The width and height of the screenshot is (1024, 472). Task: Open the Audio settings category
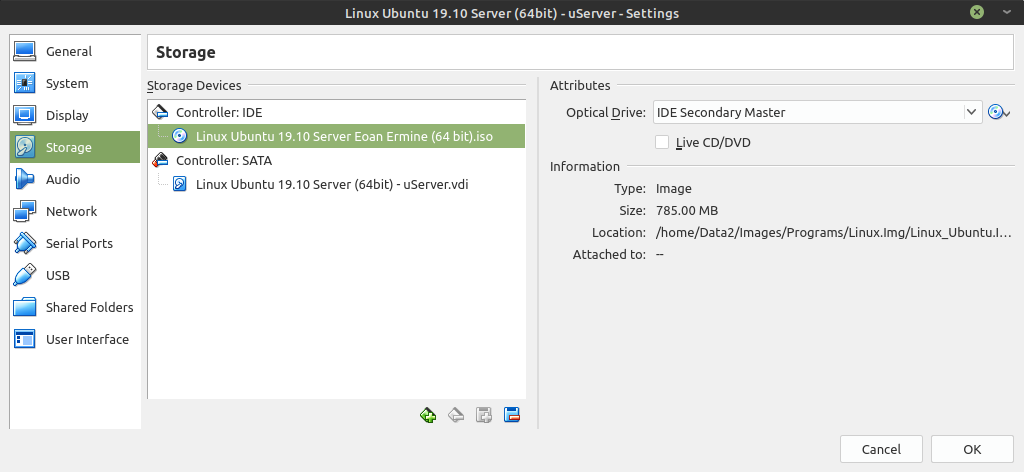pos(74,180)
